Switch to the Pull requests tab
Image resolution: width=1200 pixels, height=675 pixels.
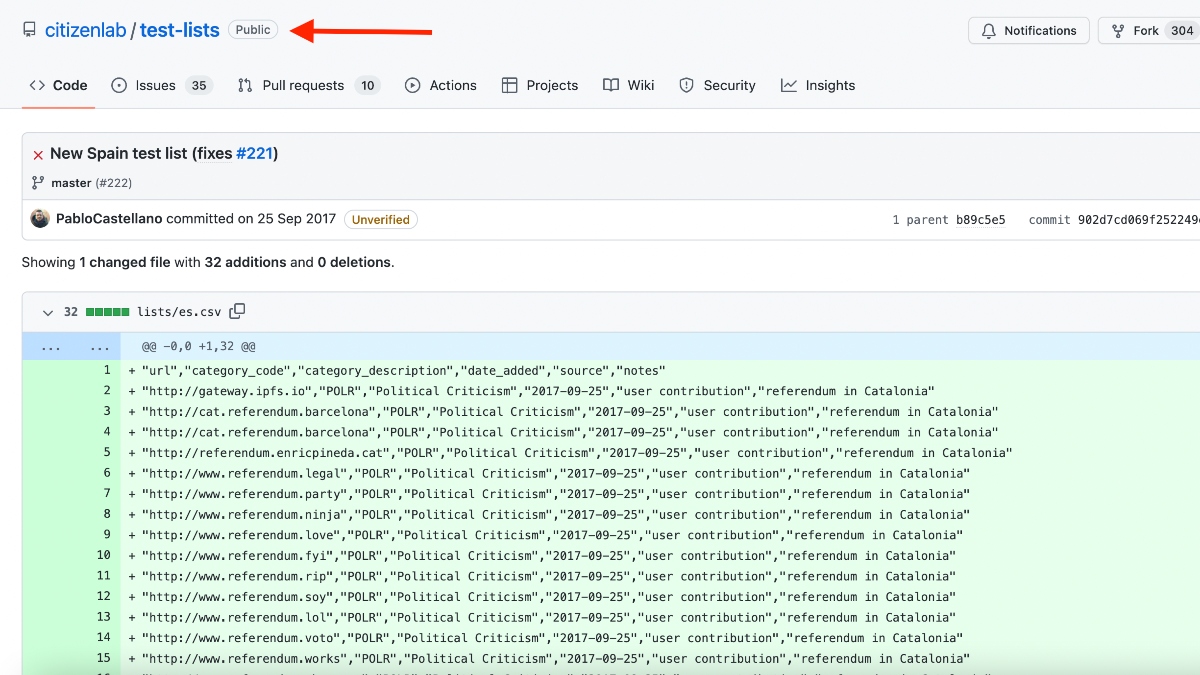(308, 85)
